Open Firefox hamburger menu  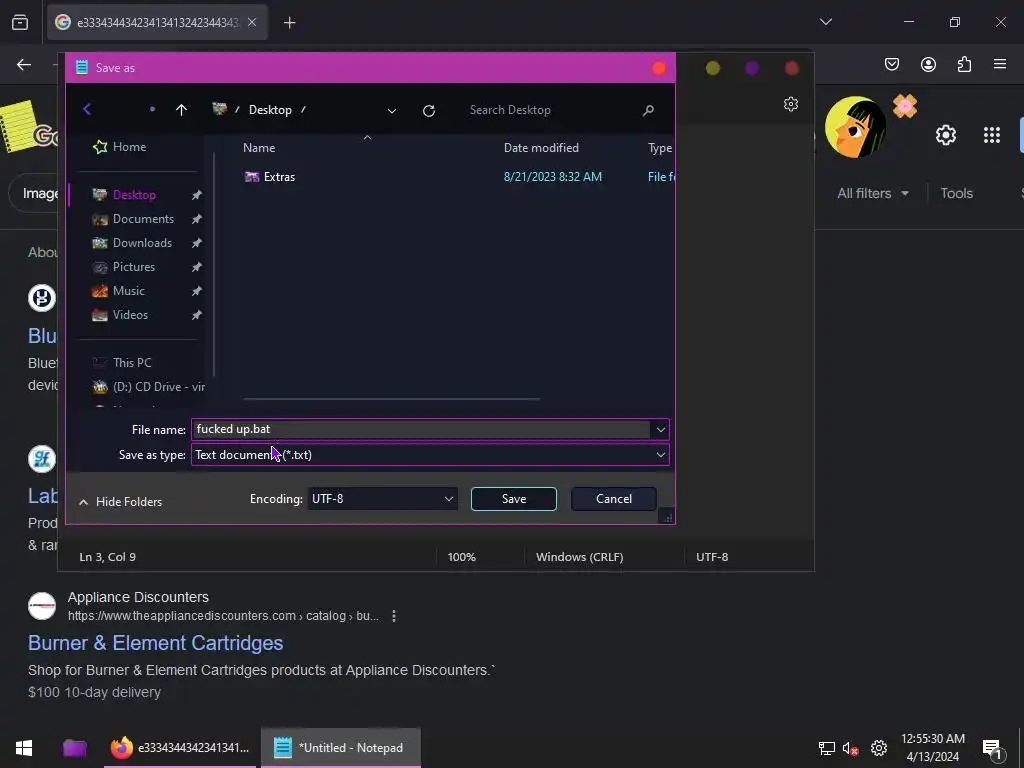[x=1000, y=64]
